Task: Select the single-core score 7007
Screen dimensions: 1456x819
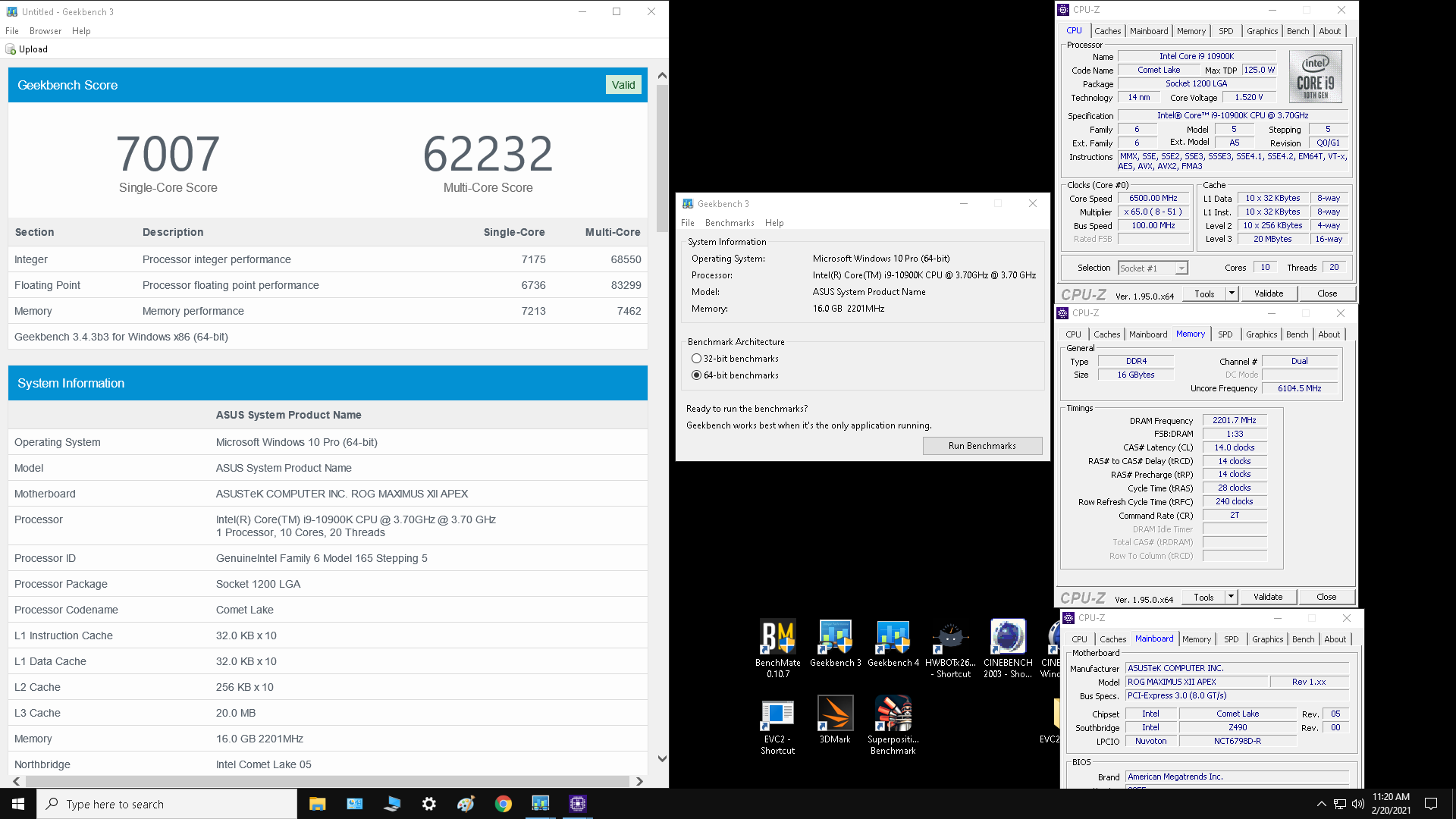Action: 168,154
